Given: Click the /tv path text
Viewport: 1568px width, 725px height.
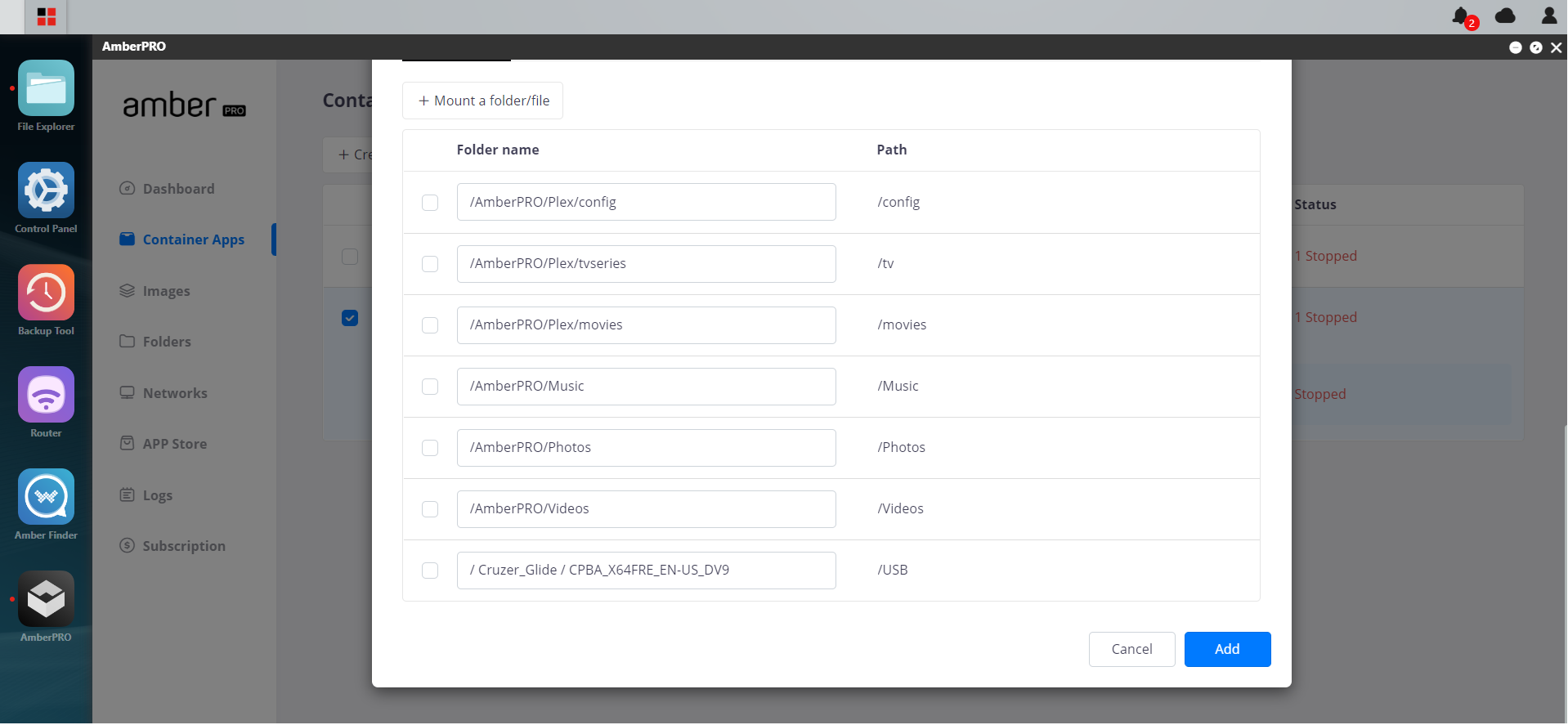Looking at the screenshot, I should click(885, 263).
